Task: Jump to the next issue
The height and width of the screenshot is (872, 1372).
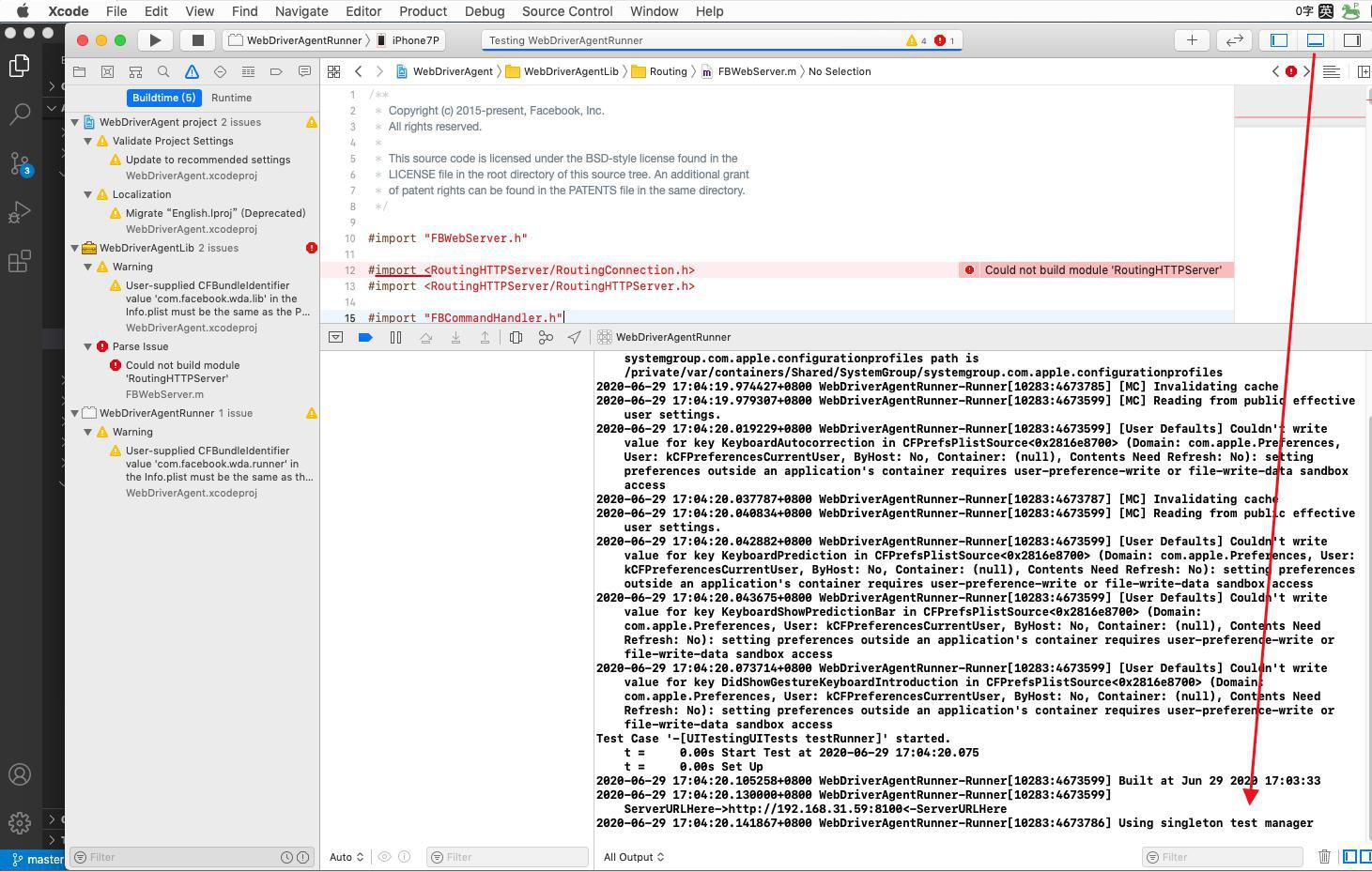Action: [x=1306, y=71]
